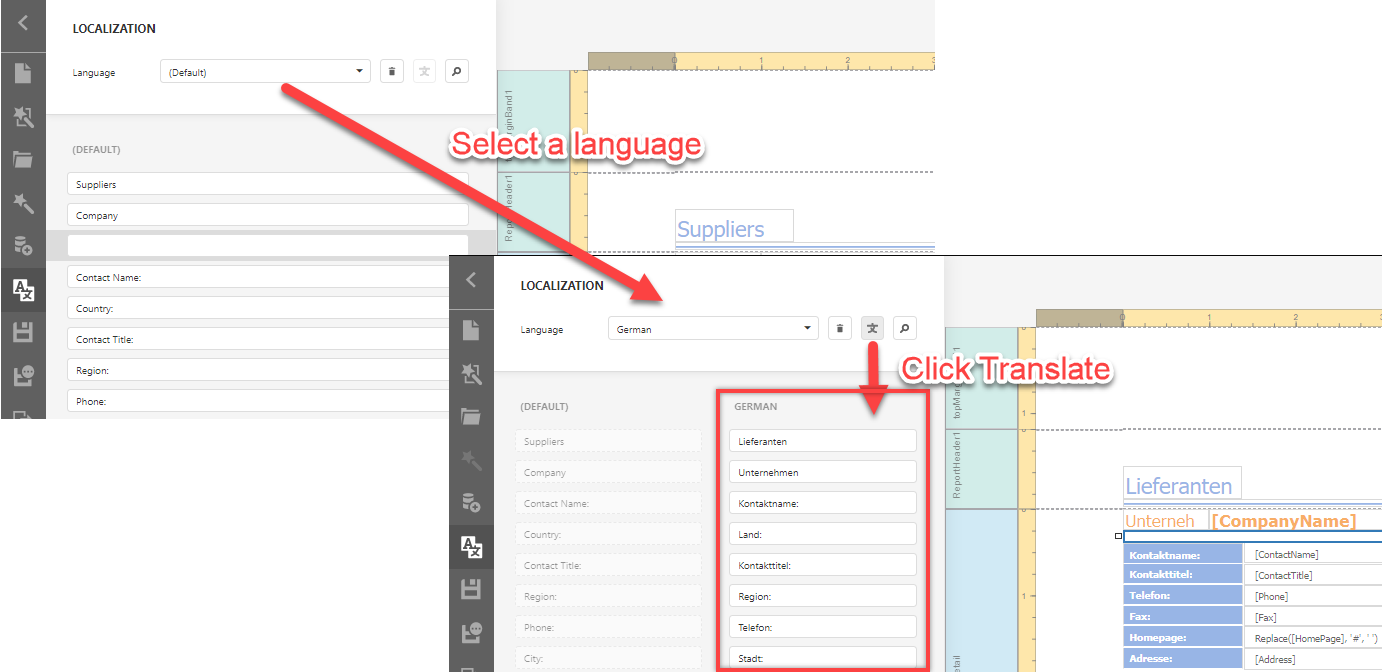This screenshot has width=1382, height=672.
Task: Click search magnifier next to (Default) language
Action: point(456,72)
